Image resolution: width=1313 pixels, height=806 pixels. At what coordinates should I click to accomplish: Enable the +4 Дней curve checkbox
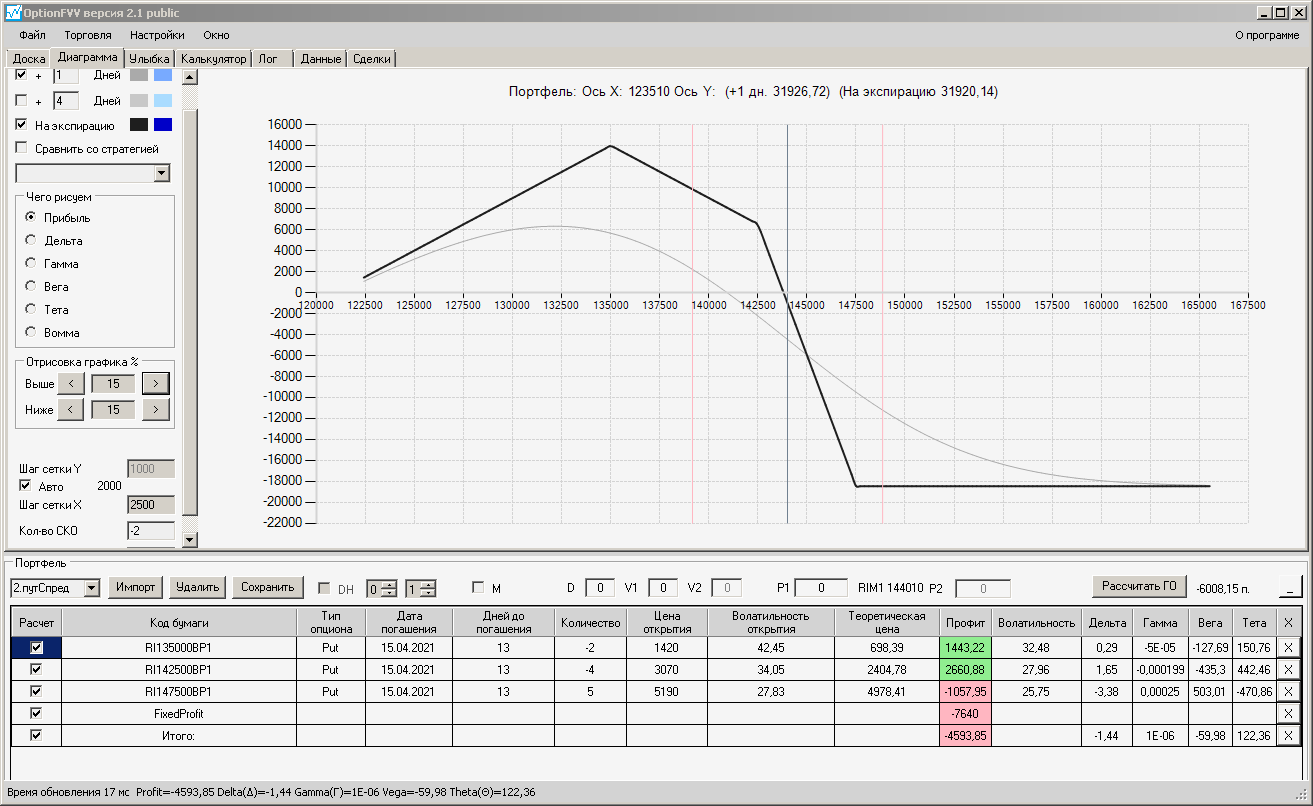(x=21, y=101)
